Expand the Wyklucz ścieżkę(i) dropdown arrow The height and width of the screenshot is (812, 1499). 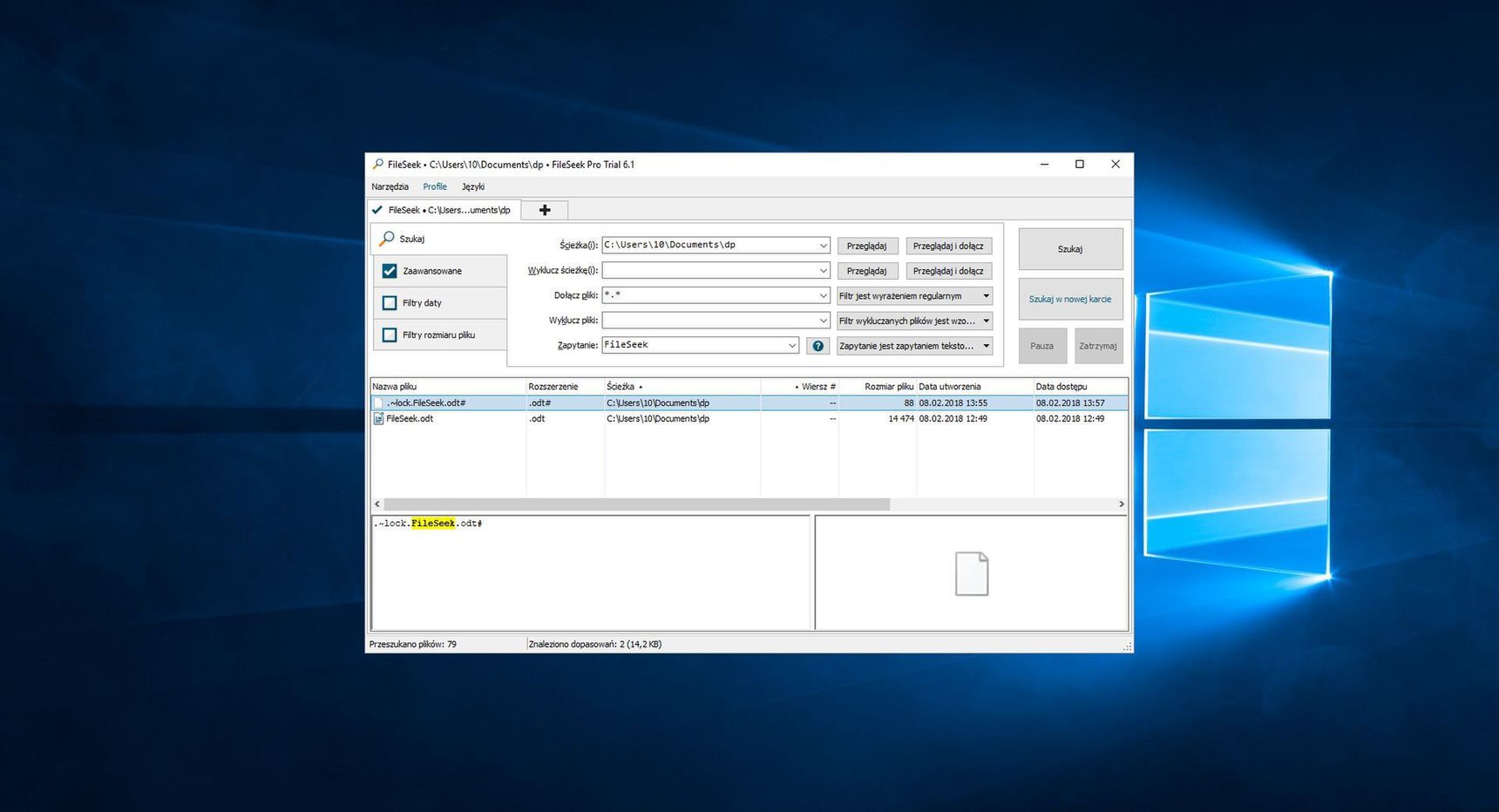point(823,271)
